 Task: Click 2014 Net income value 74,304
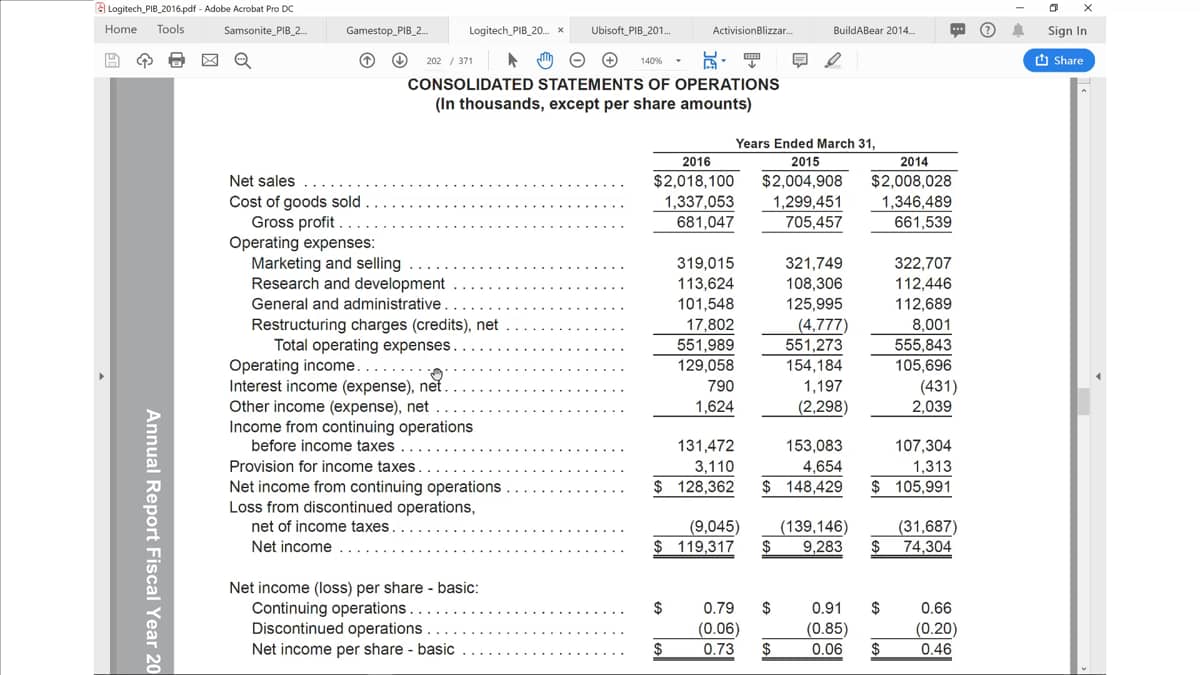pyautogui.click(x=911, y=547)
